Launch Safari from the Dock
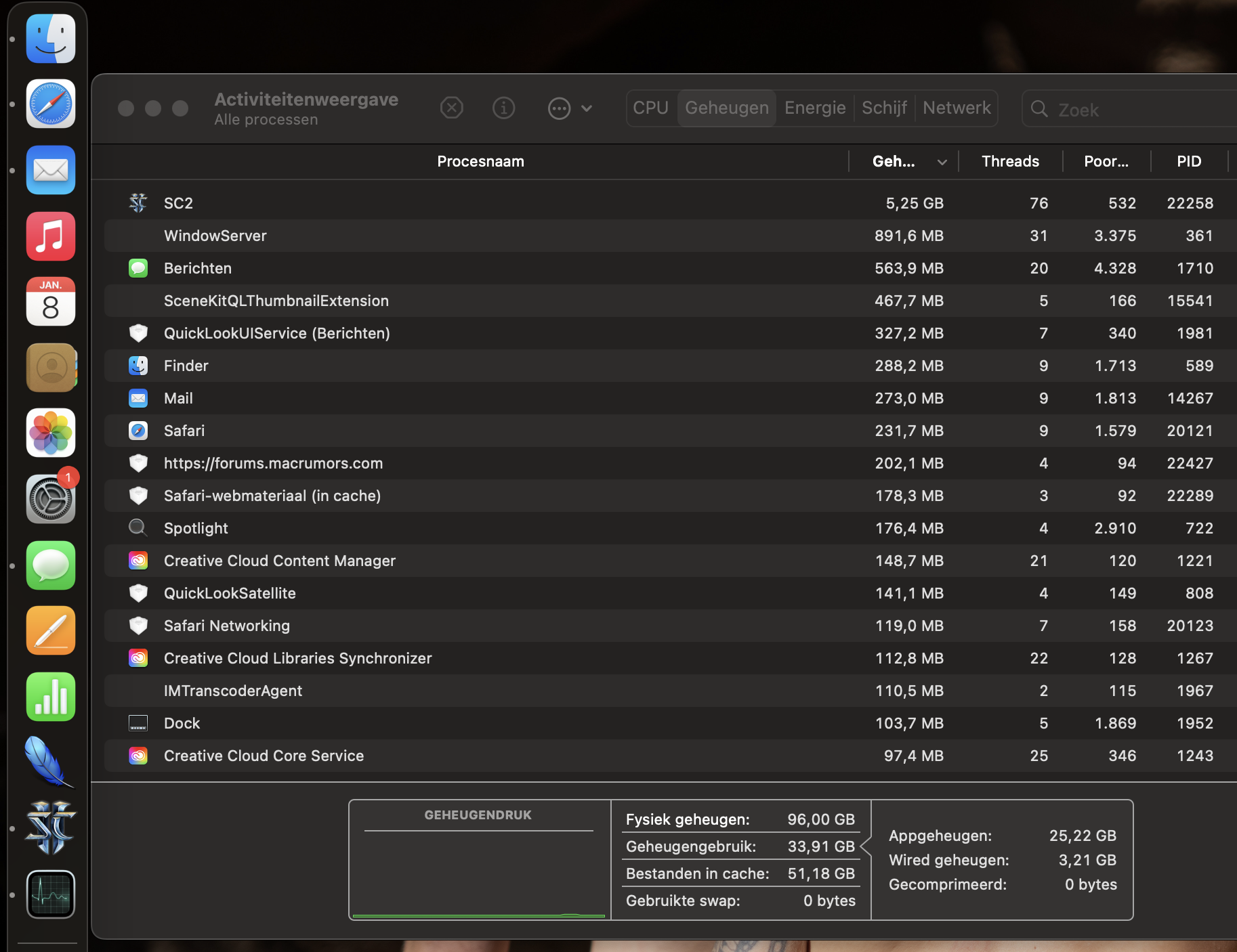Image resolution: width=1237 pixels, height=952 pixels. point(51,104)
